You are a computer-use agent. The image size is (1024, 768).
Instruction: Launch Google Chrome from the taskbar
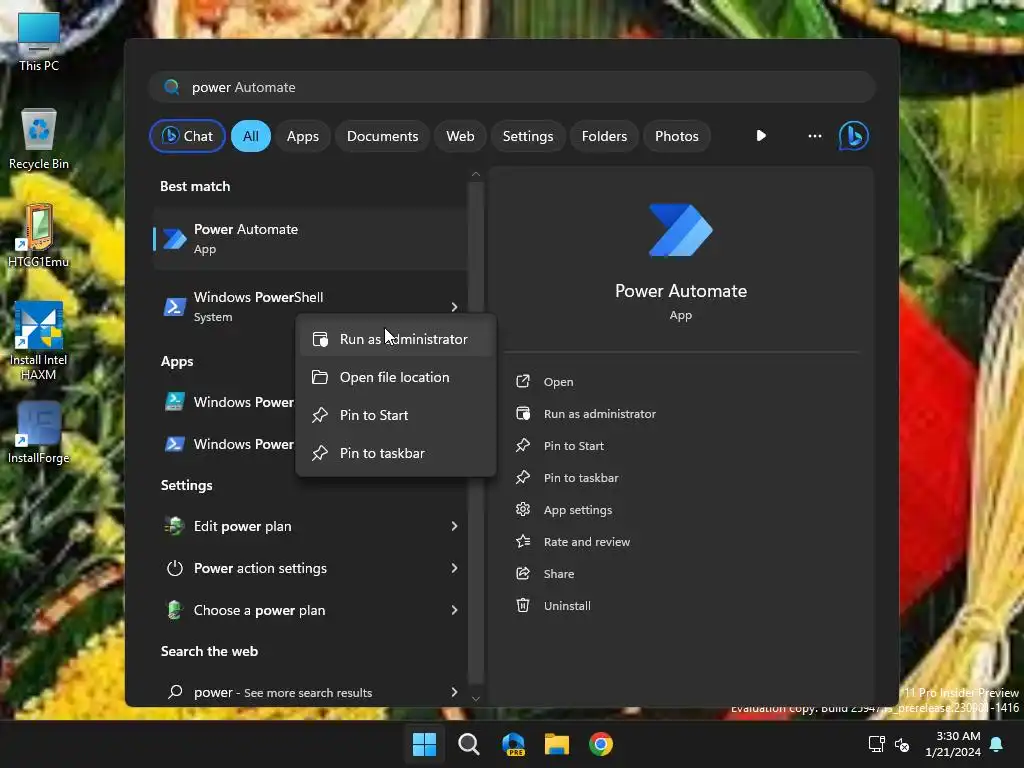pyautogui.click(x=601, y=744)
